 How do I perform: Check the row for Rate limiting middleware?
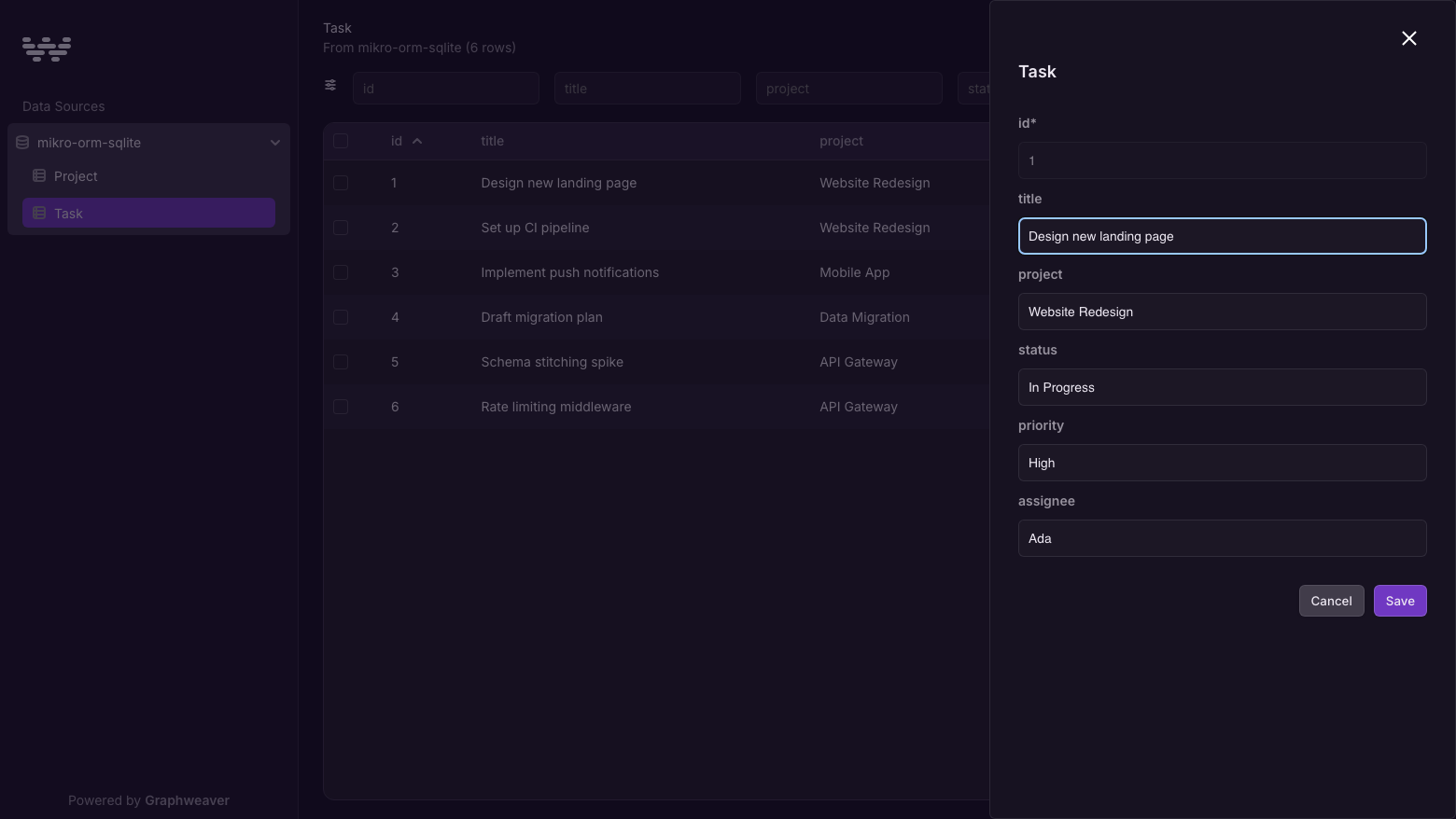[341, 407]
